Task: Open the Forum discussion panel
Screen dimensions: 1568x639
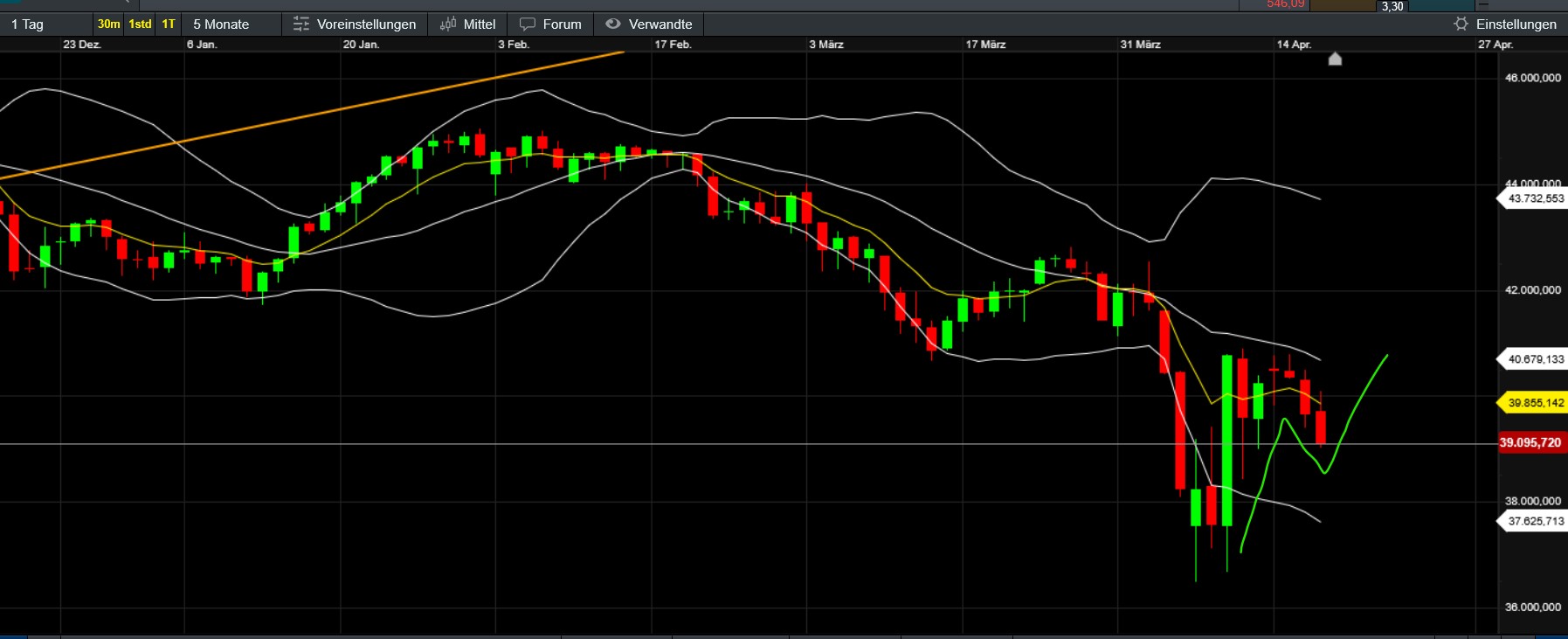Action: point(550,24)
